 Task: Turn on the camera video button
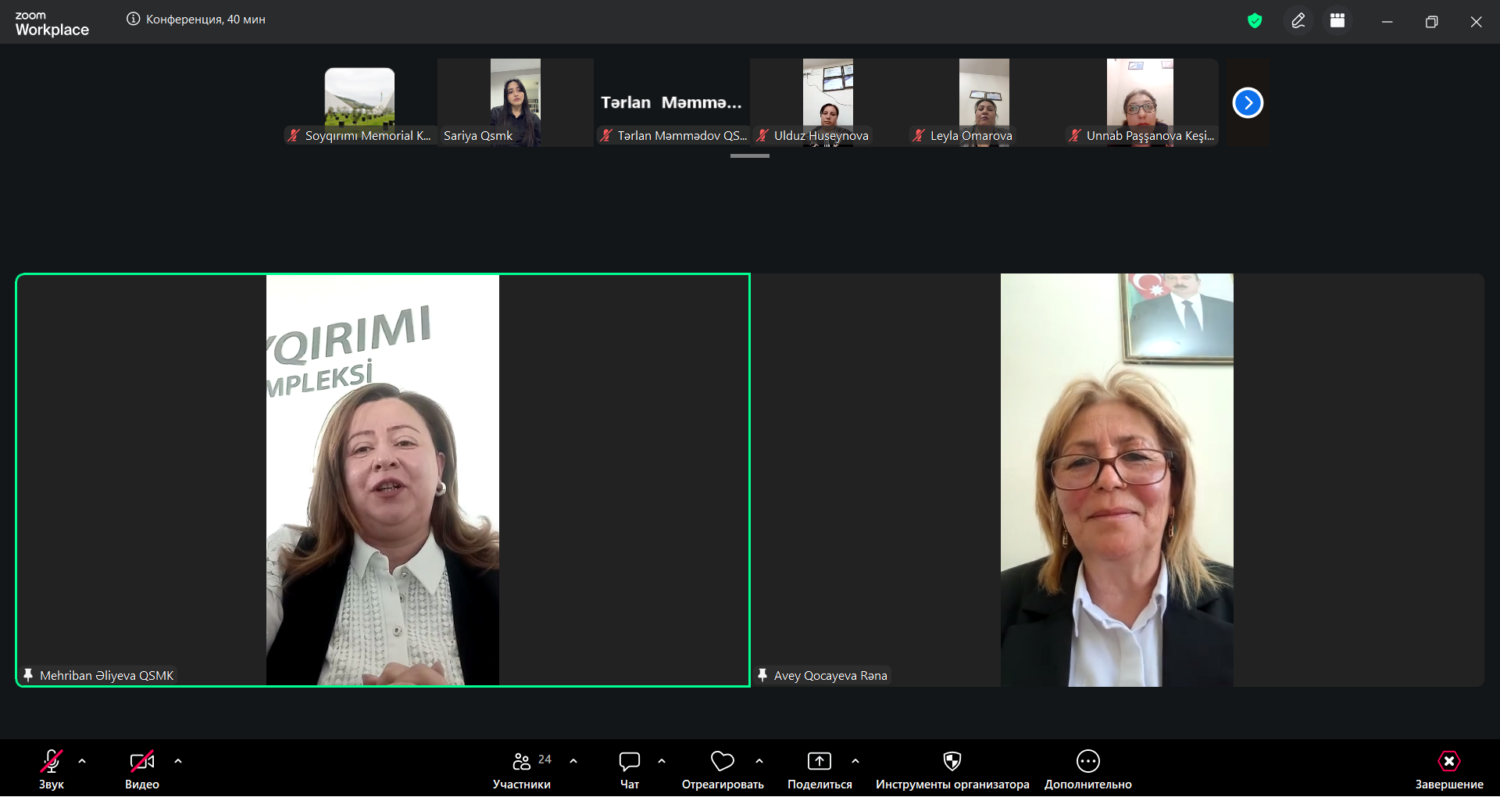click(x=142, y=762)
